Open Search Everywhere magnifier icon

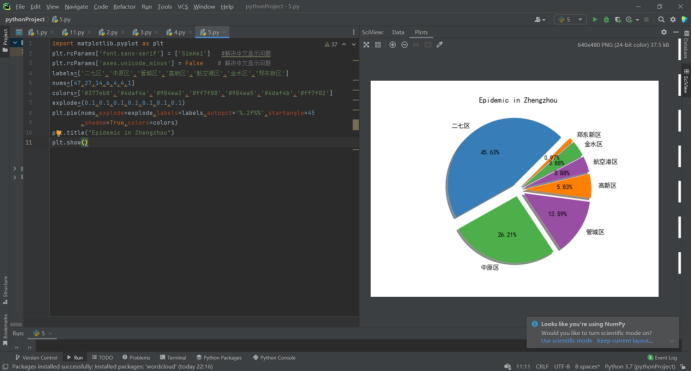661,19
